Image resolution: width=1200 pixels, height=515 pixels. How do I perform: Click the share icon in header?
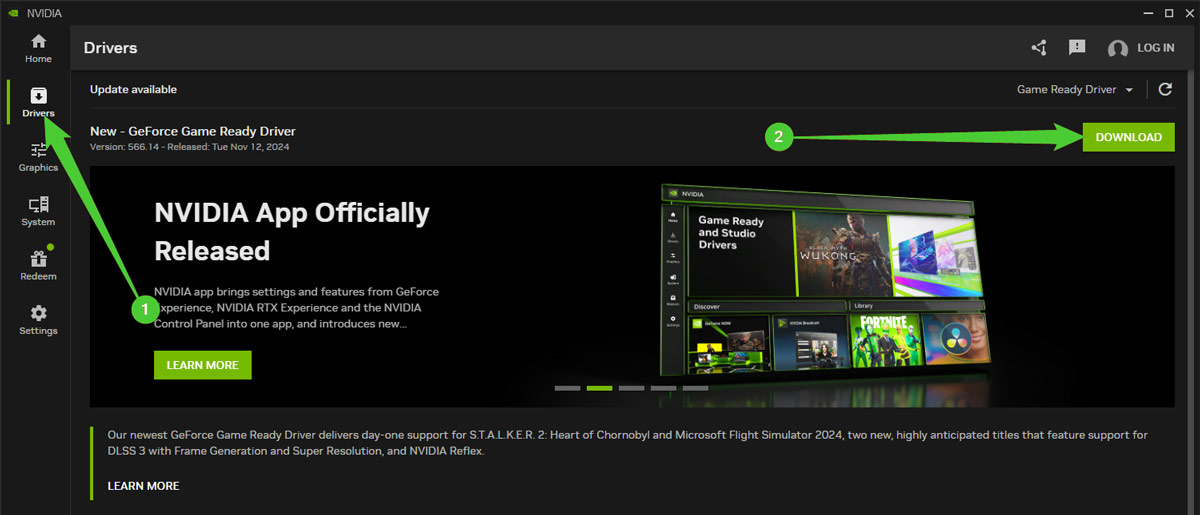(1039, 48)
